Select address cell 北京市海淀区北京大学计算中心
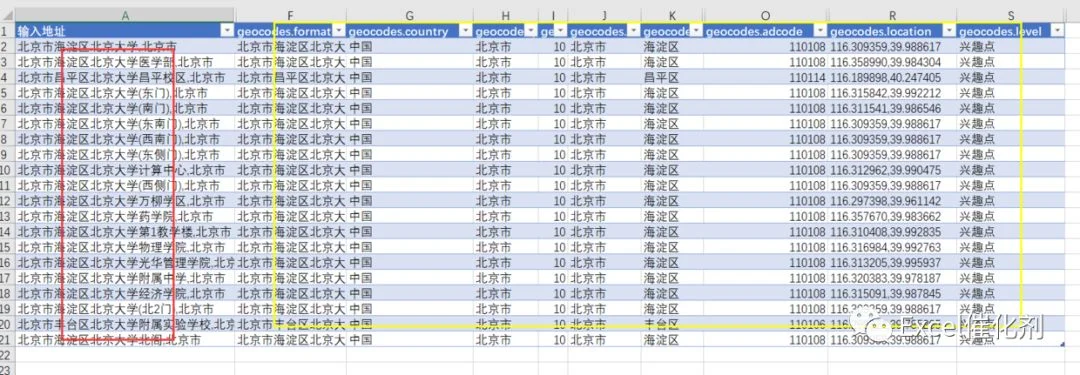The image size is (1080, 375). (x=125, y=170)
